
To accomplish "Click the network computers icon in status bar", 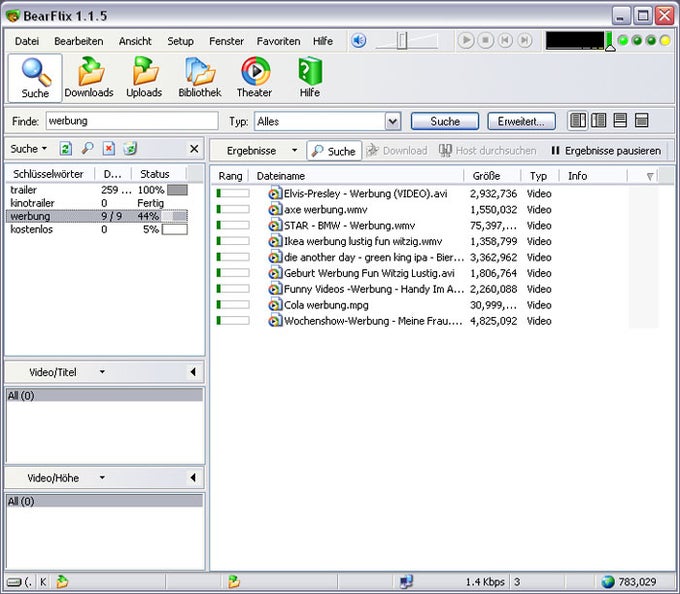I will click(406, 582).
